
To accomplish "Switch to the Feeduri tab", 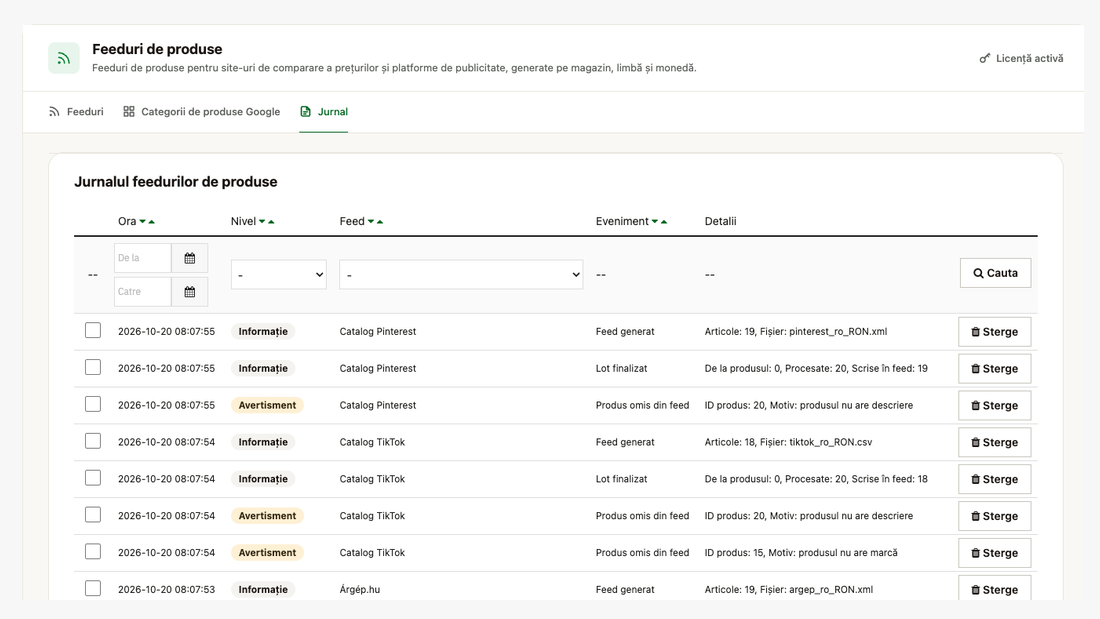I will click(76, 112).
